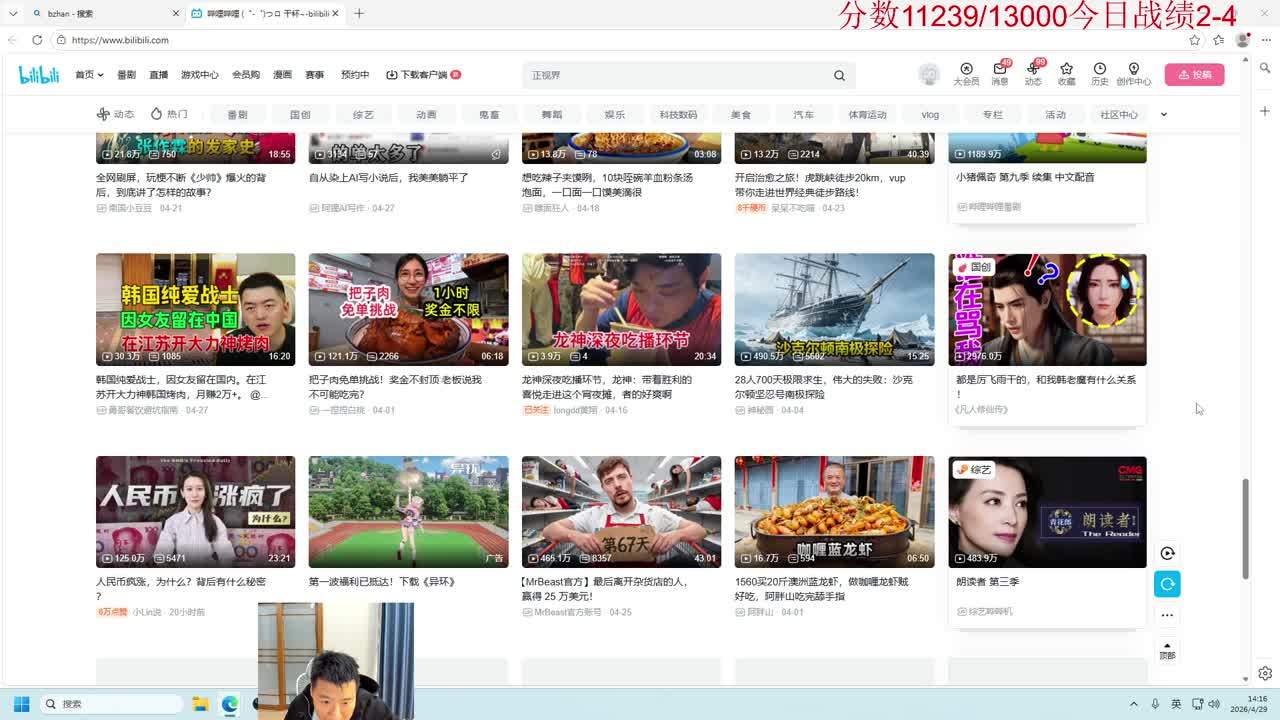The image size is (1280, 720).
Task: Click the 顶部 back-to-top button
Action: [x=1167, y=650]
